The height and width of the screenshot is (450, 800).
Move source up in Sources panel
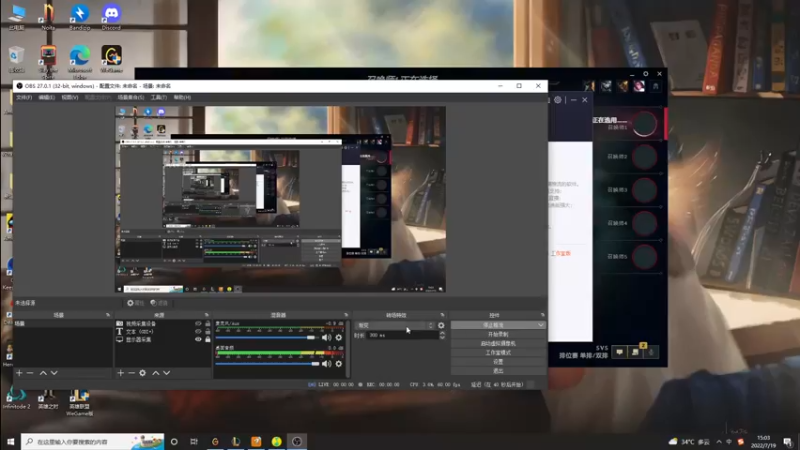156,373
